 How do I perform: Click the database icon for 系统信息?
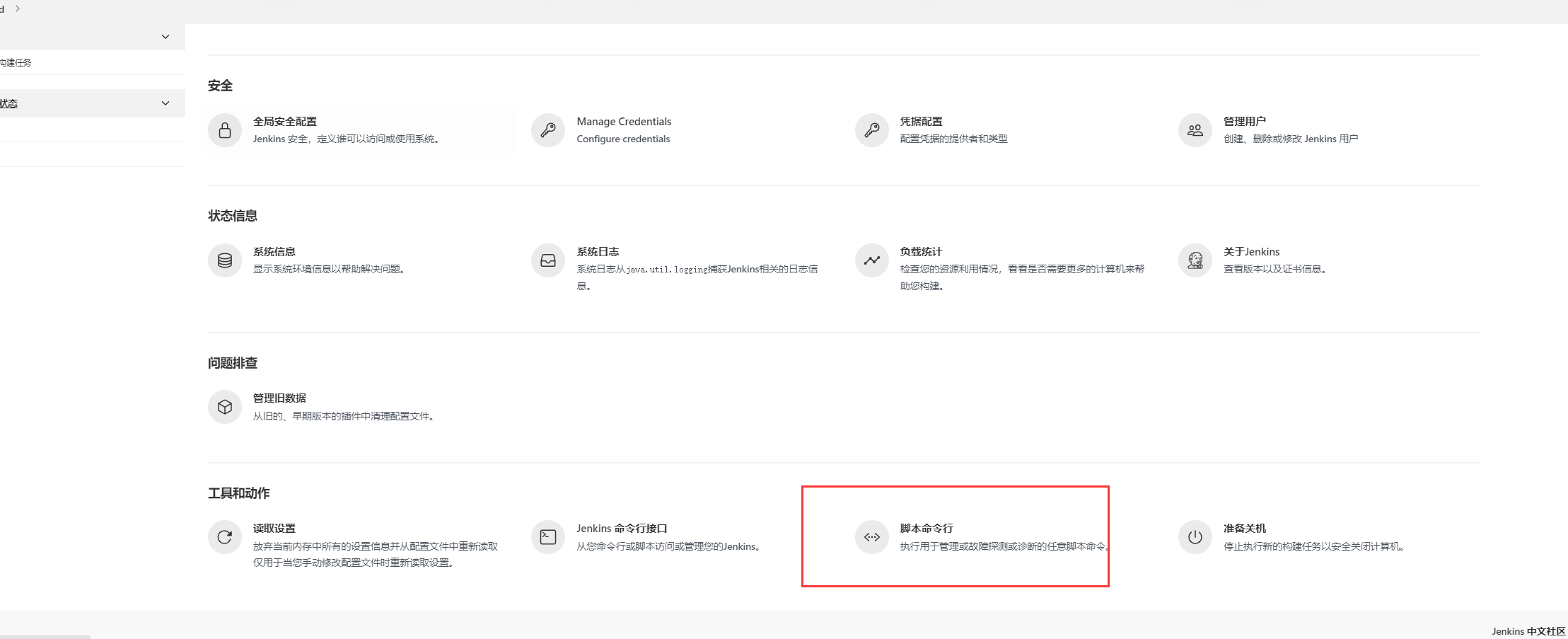tap(225, 260)
